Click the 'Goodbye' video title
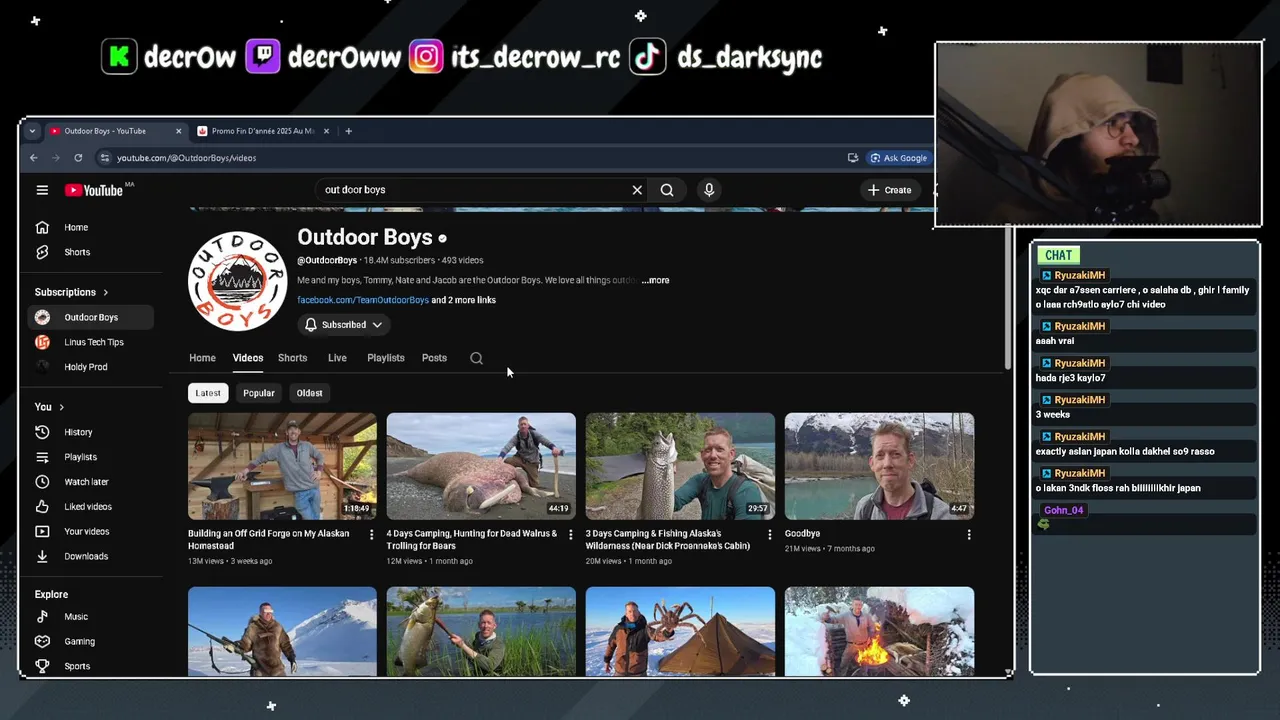Image resolution: width=1280 pixels, height=720 pixels. pos(802,534)
